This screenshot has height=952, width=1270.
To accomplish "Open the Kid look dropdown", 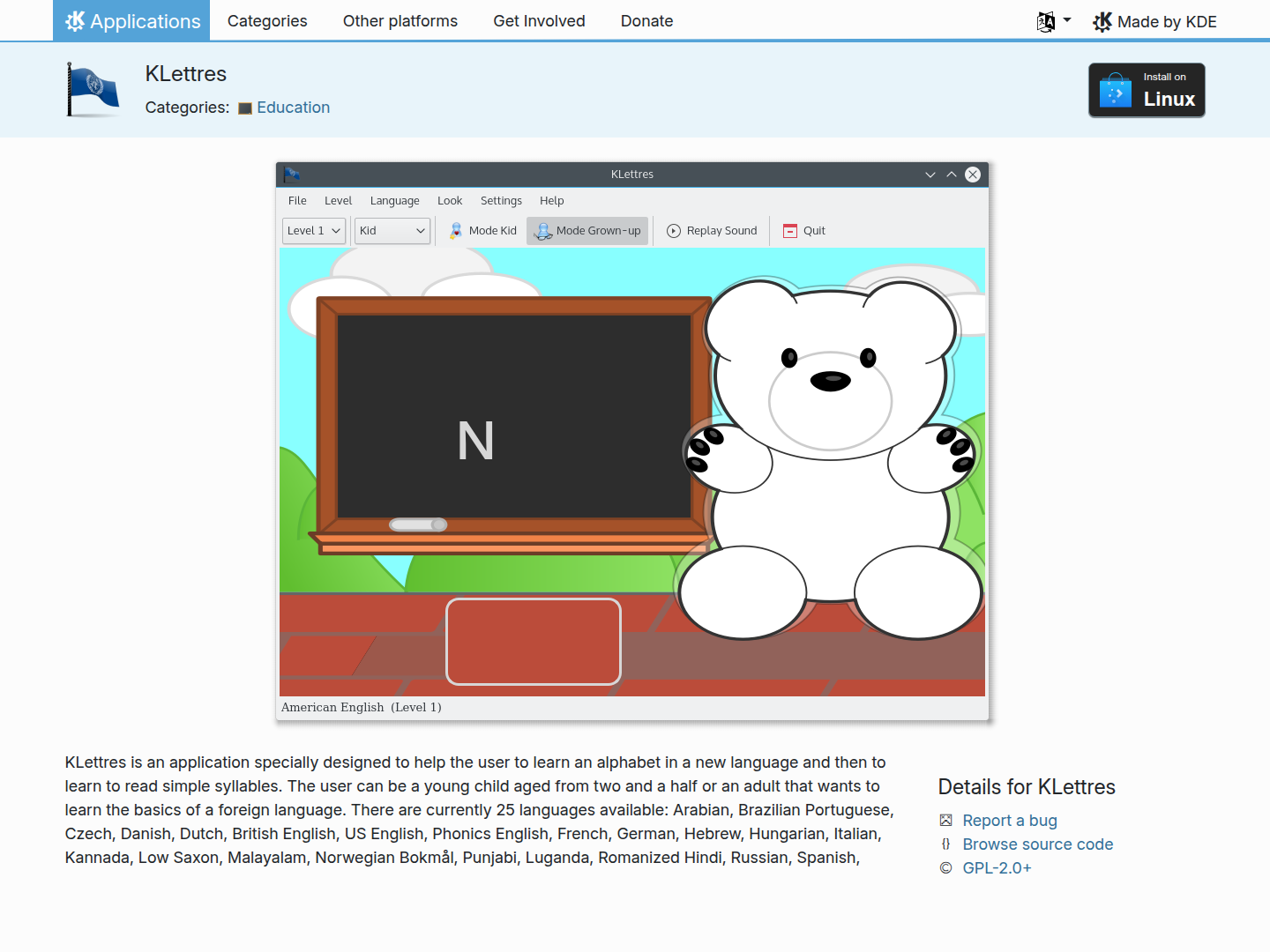I will (x=392, y=231).
